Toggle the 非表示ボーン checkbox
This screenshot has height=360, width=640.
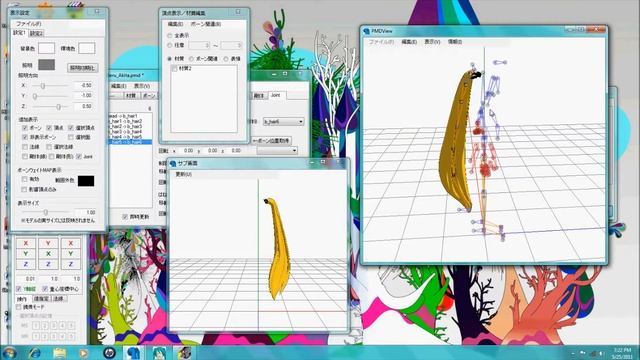click(x=25, y=138)
